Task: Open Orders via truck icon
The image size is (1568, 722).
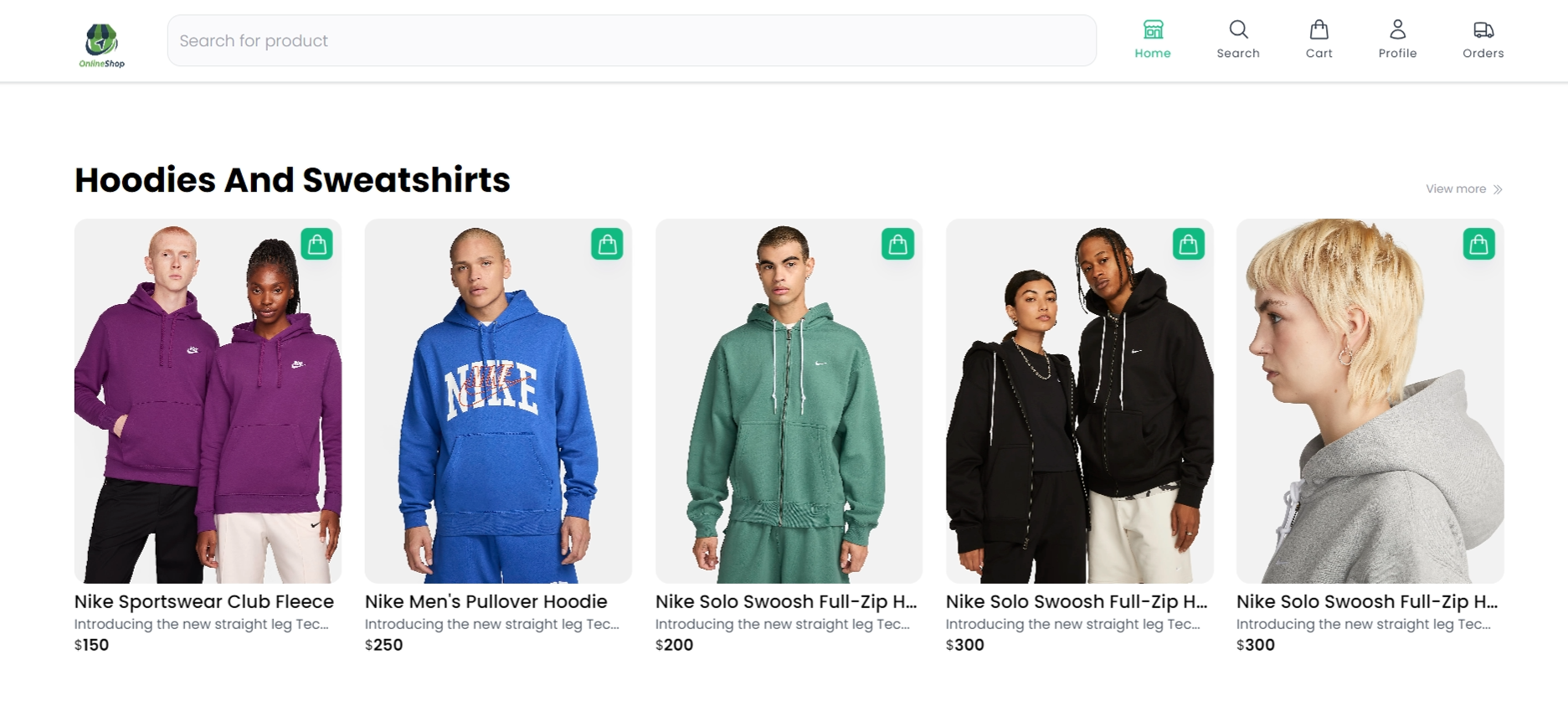Action: [x=1483, y=30]
